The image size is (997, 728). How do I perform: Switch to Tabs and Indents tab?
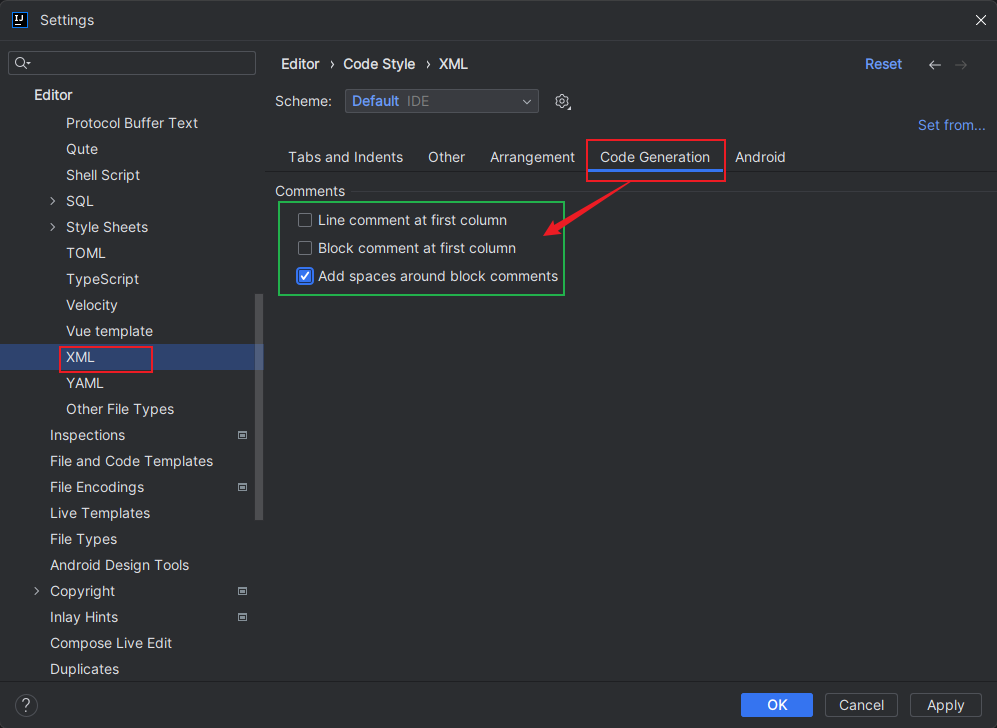click(345, 157)
